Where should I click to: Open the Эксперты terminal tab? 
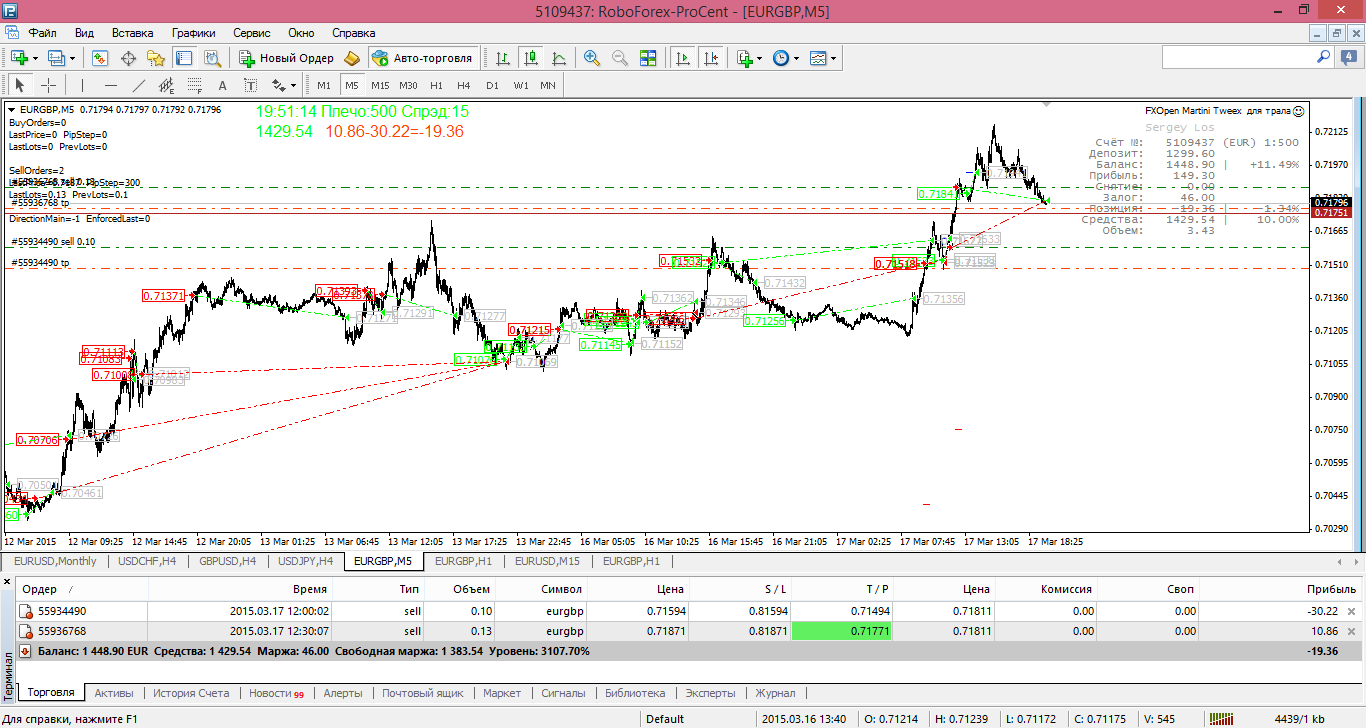[x=709, y=692]
